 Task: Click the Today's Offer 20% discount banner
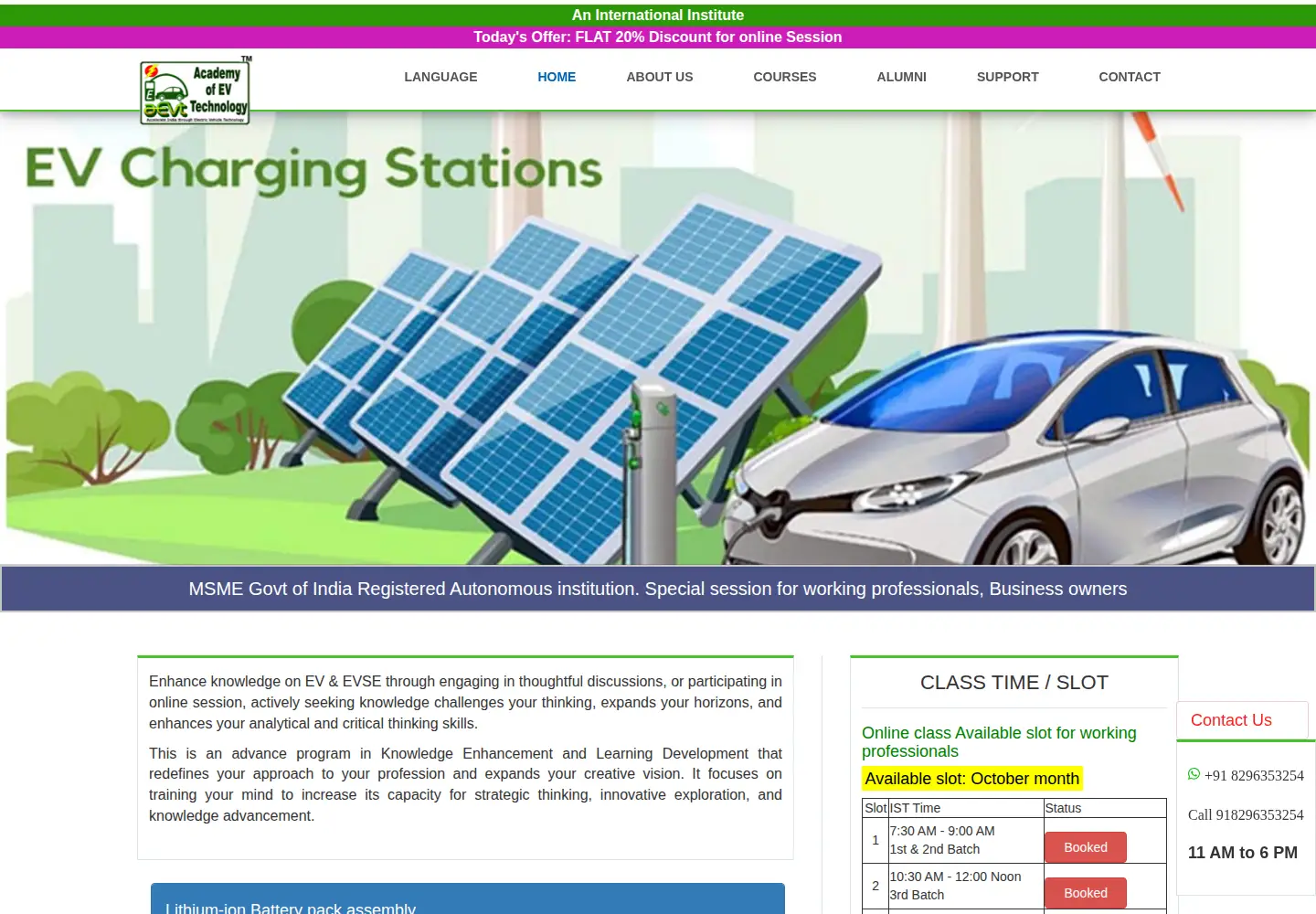tap(658, 37)
